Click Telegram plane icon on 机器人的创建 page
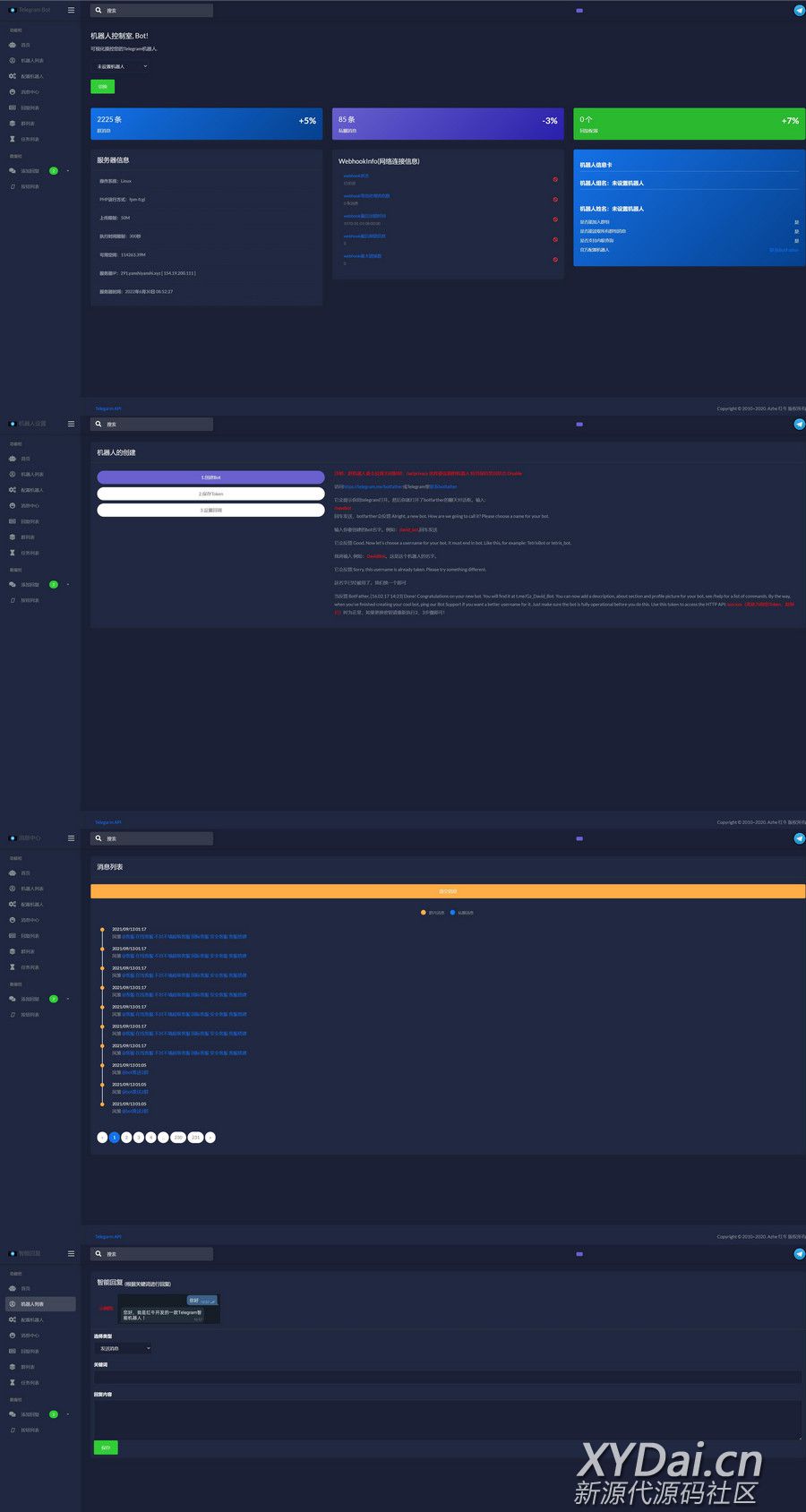Viewport: 806px width, 1512px height. 799,424
